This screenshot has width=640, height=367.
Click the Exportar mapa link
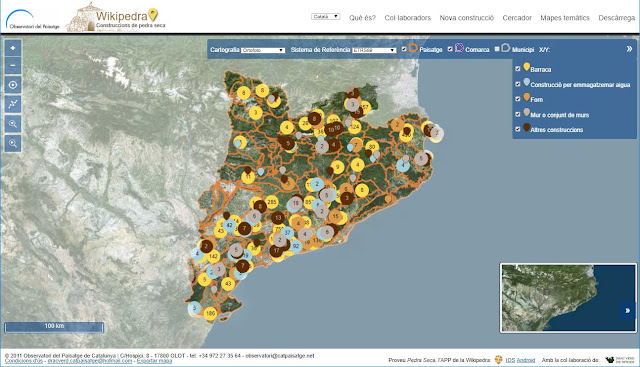click(x=154, y=361)
